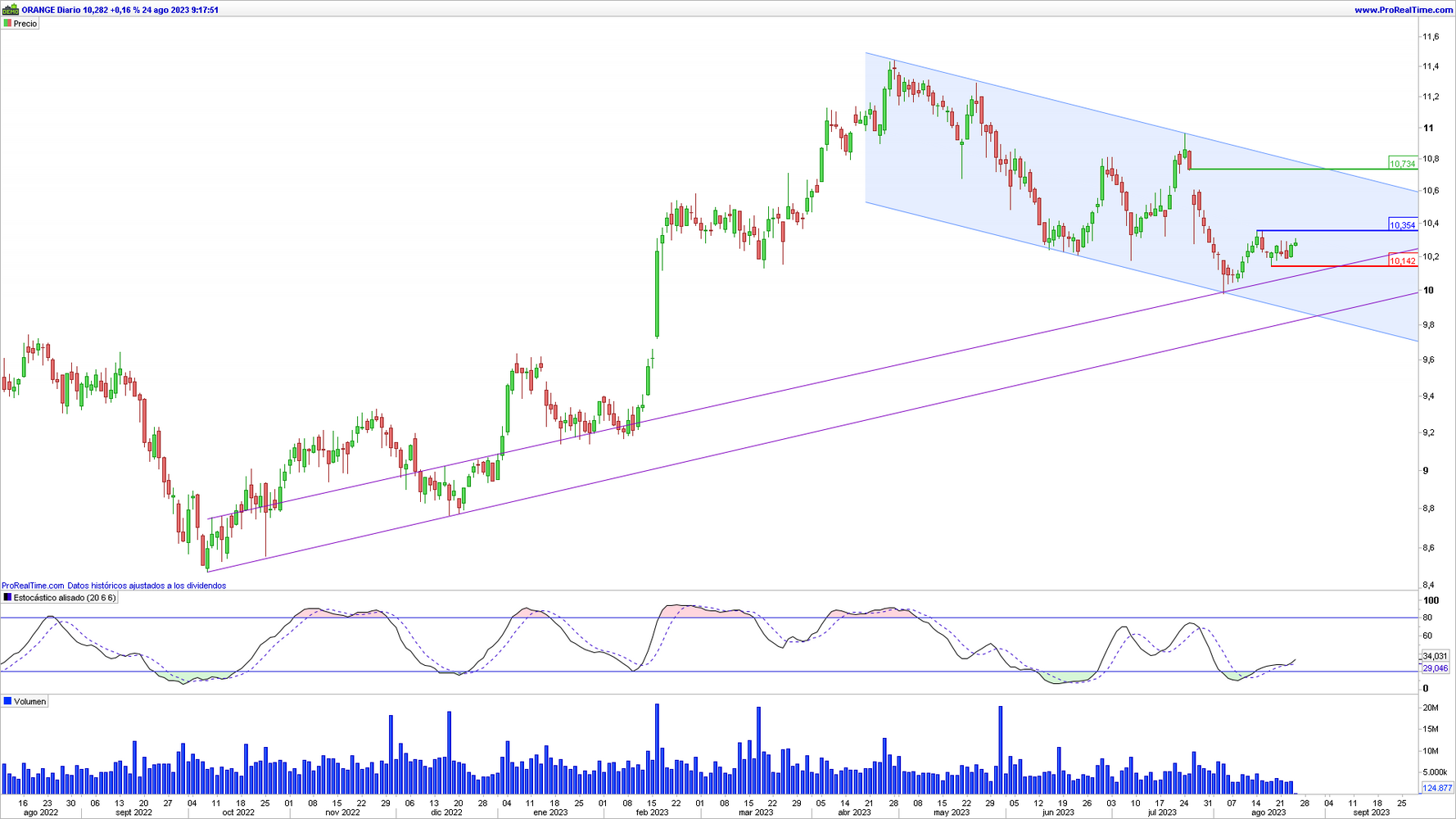Click the 'abr 2023' month label
Image resolution: width=1456 pixels, height=819 pixels.
(x=854, y=812)
